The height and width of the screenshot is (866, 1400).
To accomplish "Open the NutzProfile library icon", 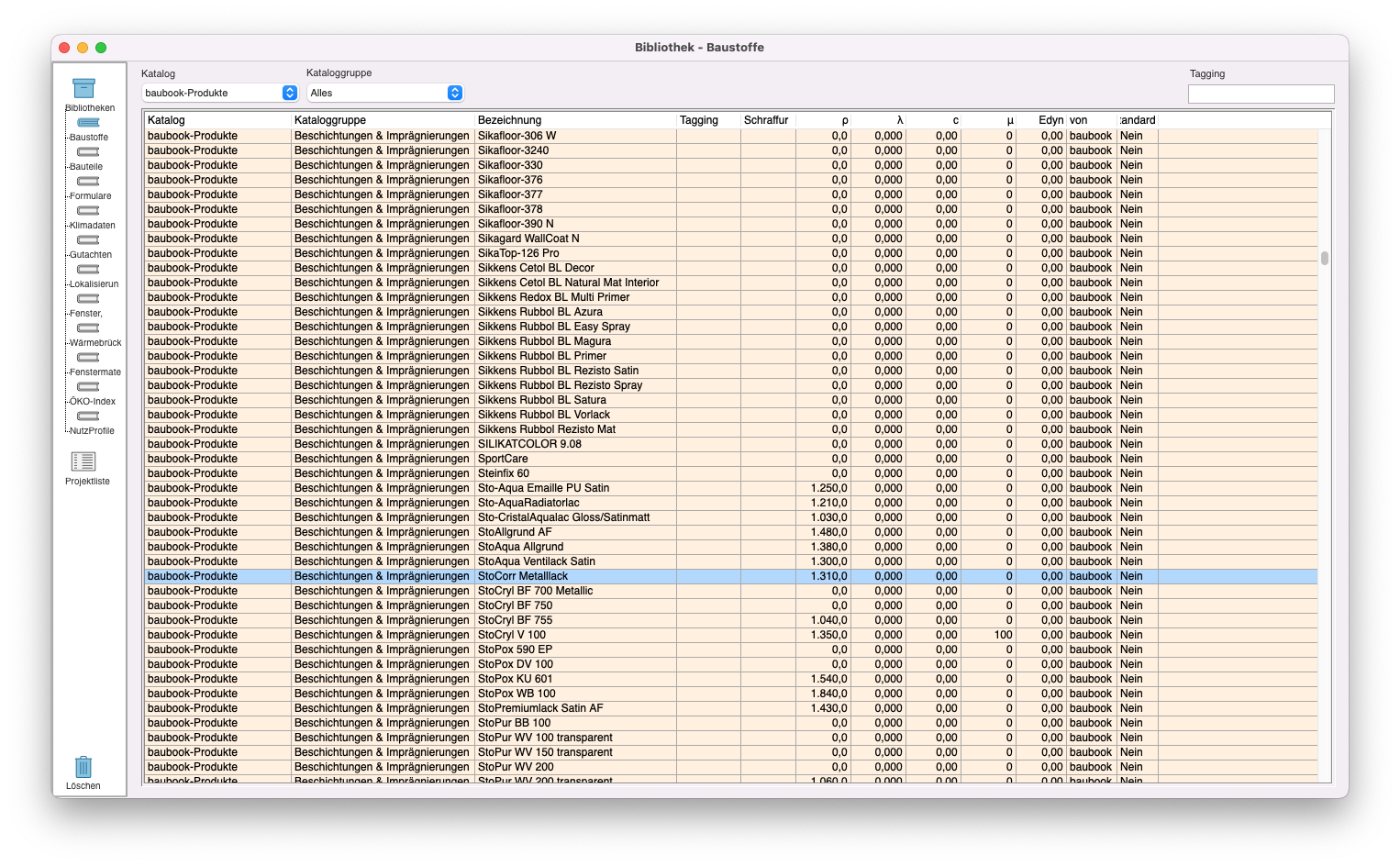I will [88, 416].
